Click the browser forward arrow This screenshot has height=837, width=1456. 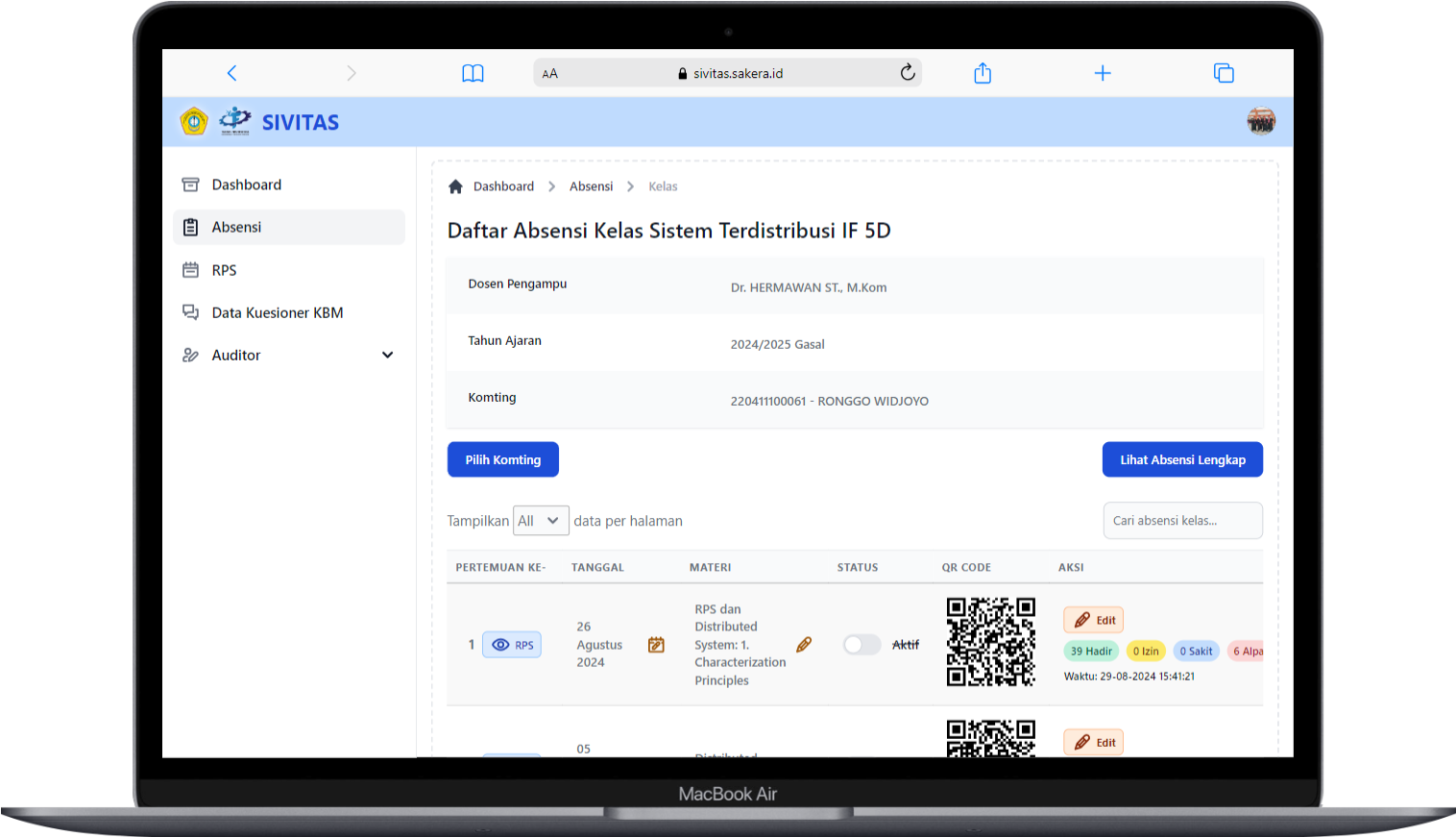(352, 73)
